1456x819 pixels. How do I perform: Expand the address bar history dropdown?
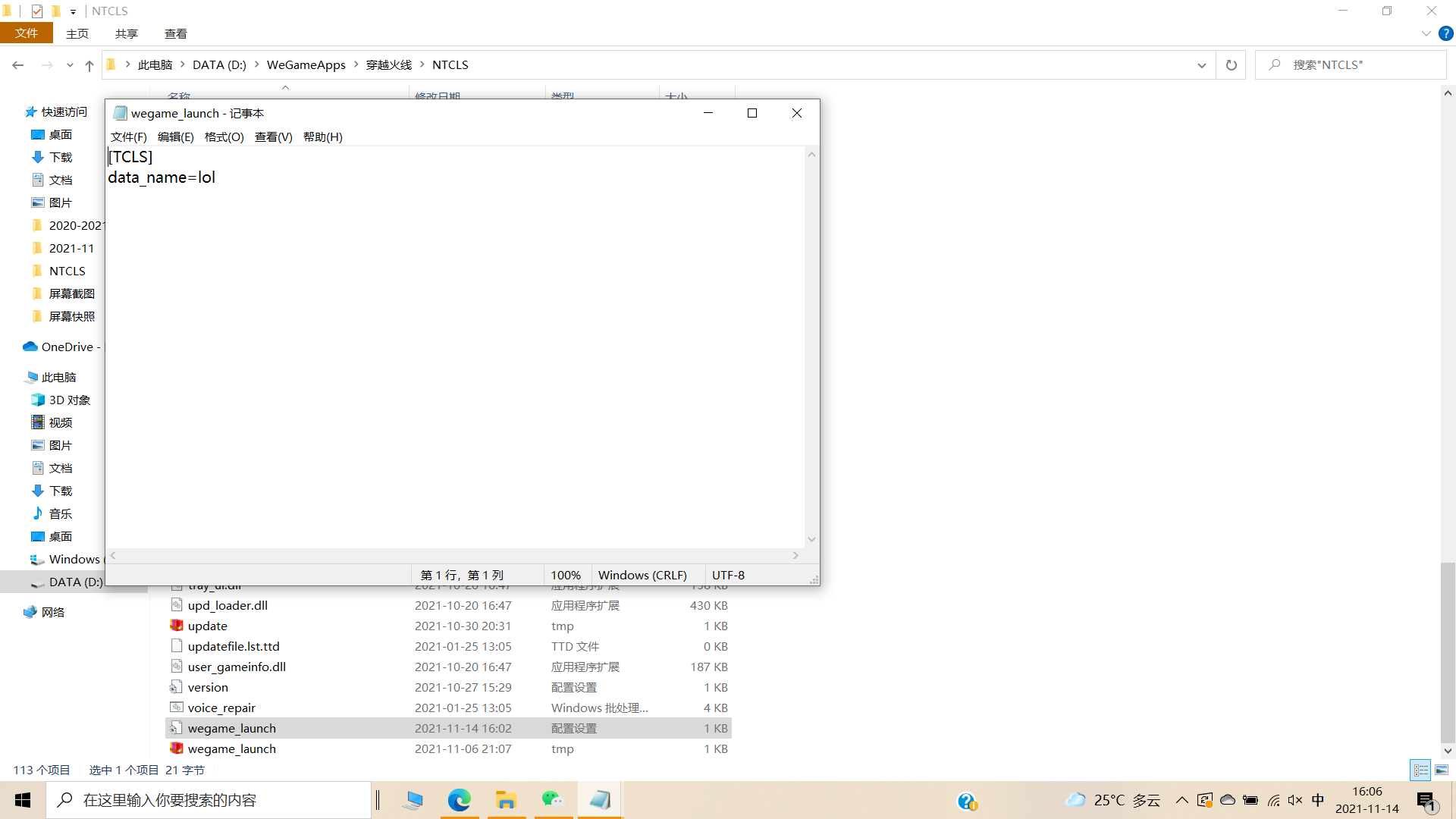(1201, 65)
